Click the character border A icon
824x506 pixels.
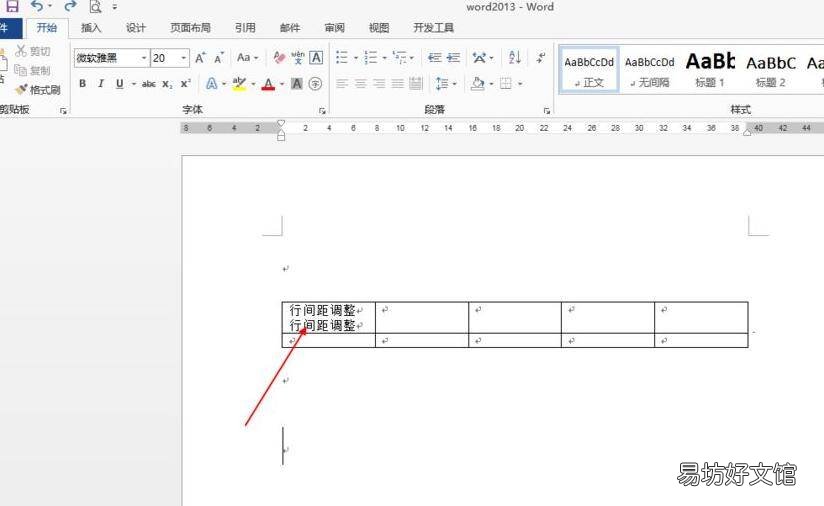coord(316,57)
